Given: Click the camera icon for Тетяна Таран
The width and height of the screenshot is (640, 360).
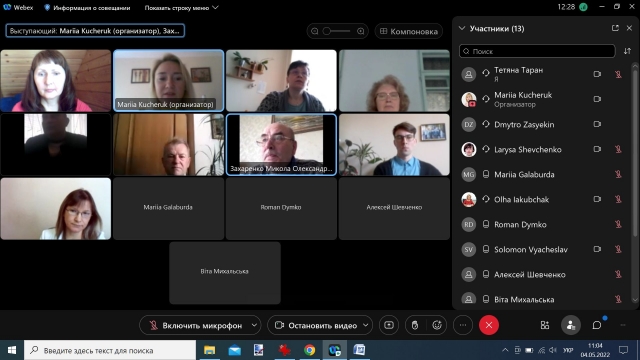Looking at the screenshot, I should (x=597, y=74).
